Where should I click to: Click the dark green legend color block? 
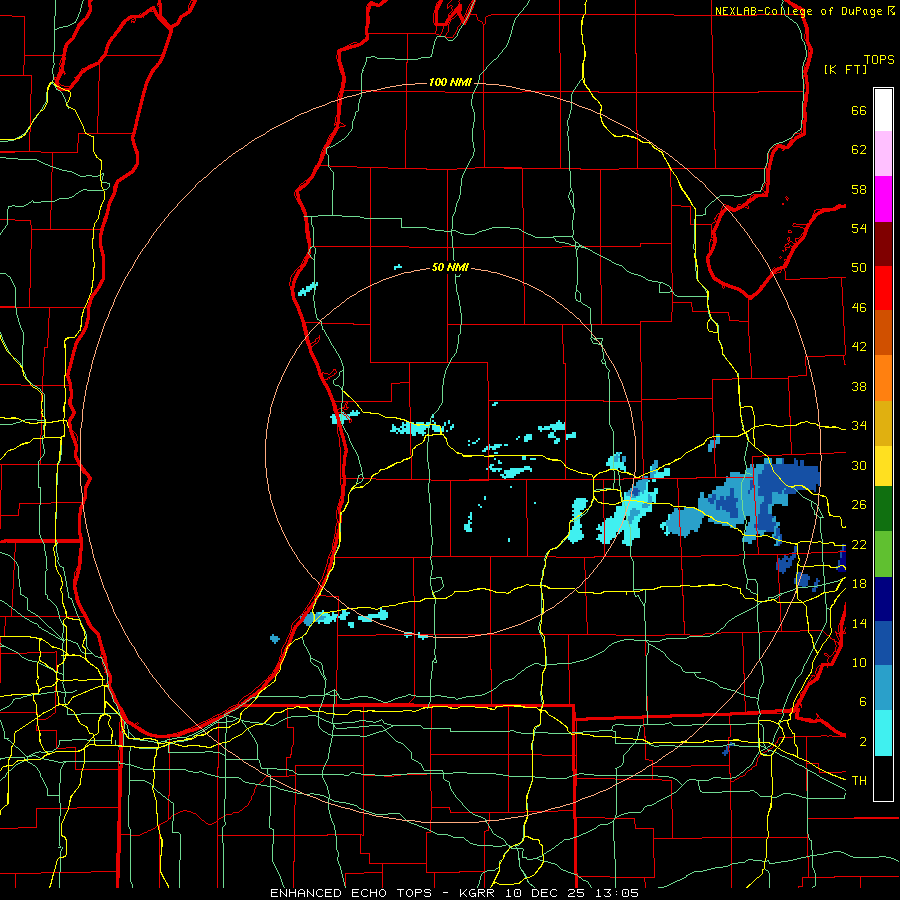pyautogui.click(x=883, y=509)
